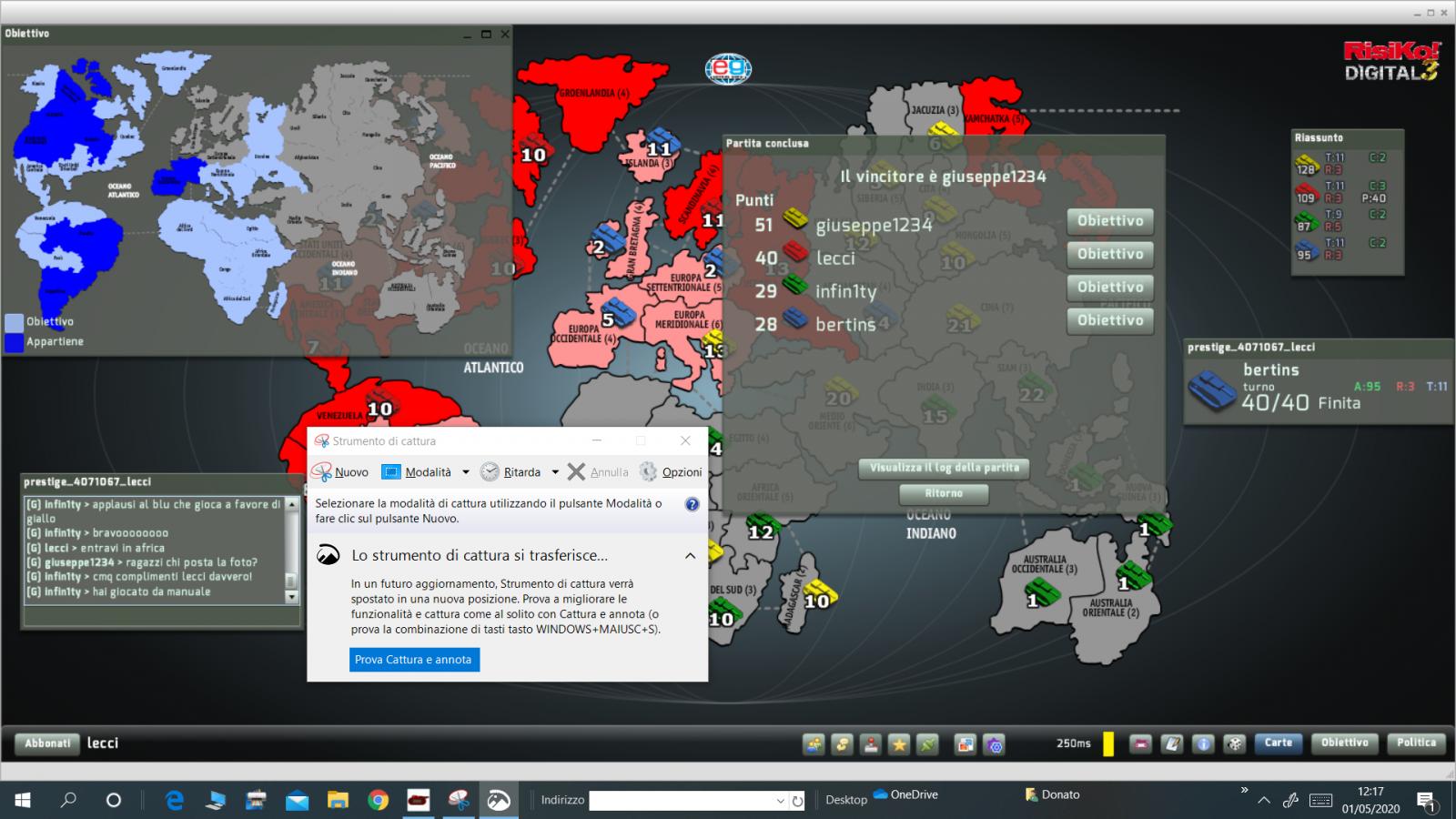Image resolution: width=1456 pixels, height=819 pixels.
Task: Open File Explorer from the taskbar
Action: (338, 800)
